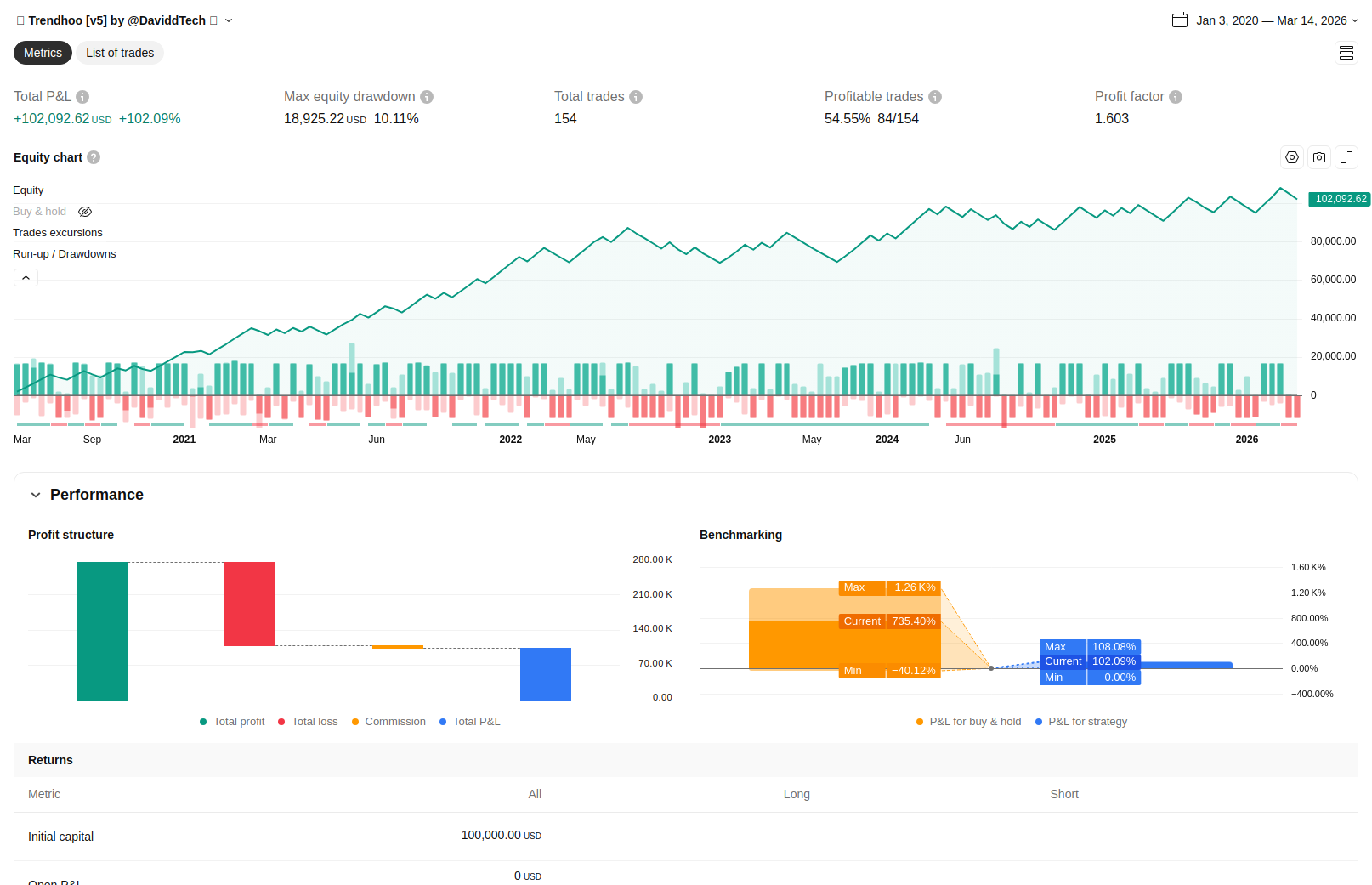
Task: Collapse the Performance section
Action: (x=36, y=495)
